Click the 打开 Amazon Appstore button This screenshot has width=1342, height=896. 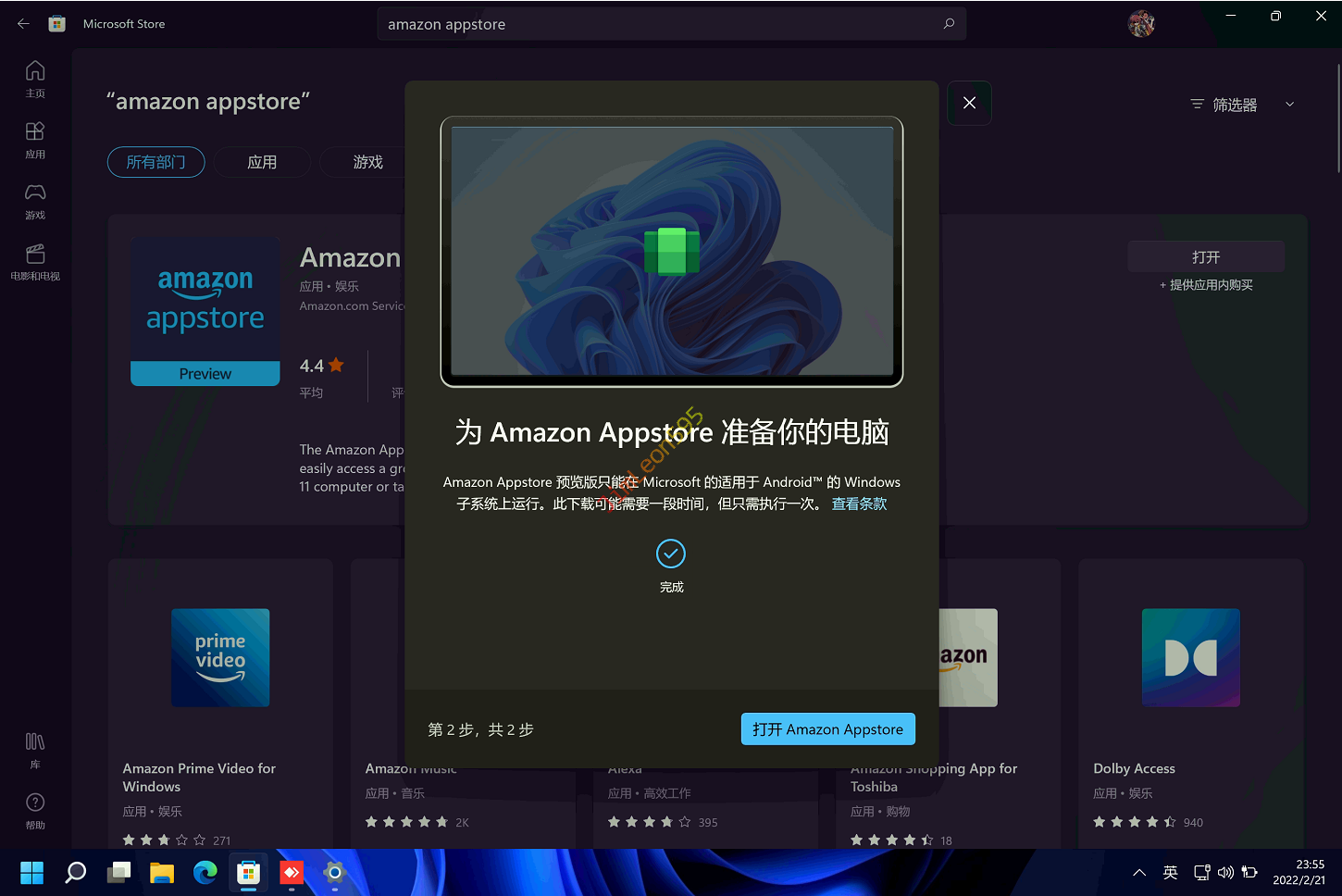click(x=827, y=729)
